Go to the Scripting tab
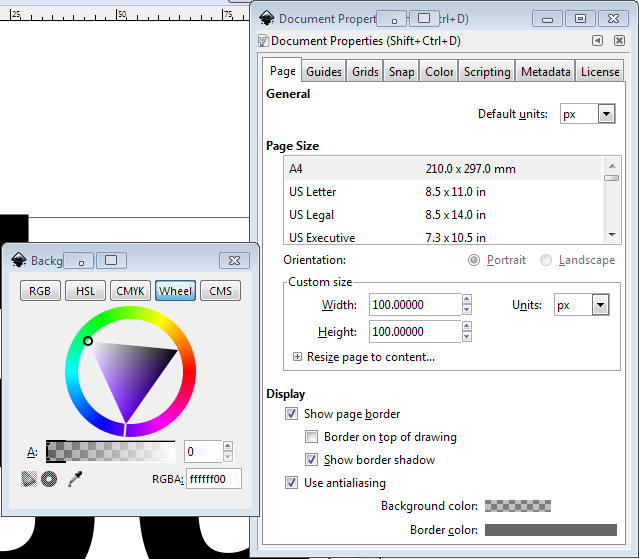 pyautogui.click(x=487, y=72)
